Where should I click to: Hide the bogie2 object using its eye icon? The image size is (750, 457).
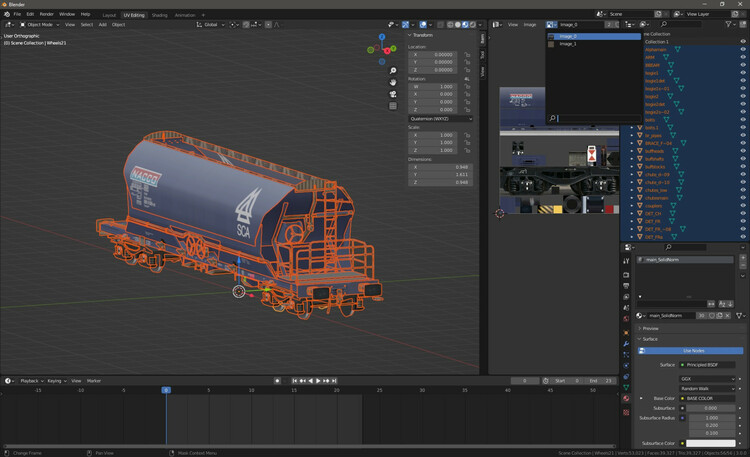pos(743,96)
